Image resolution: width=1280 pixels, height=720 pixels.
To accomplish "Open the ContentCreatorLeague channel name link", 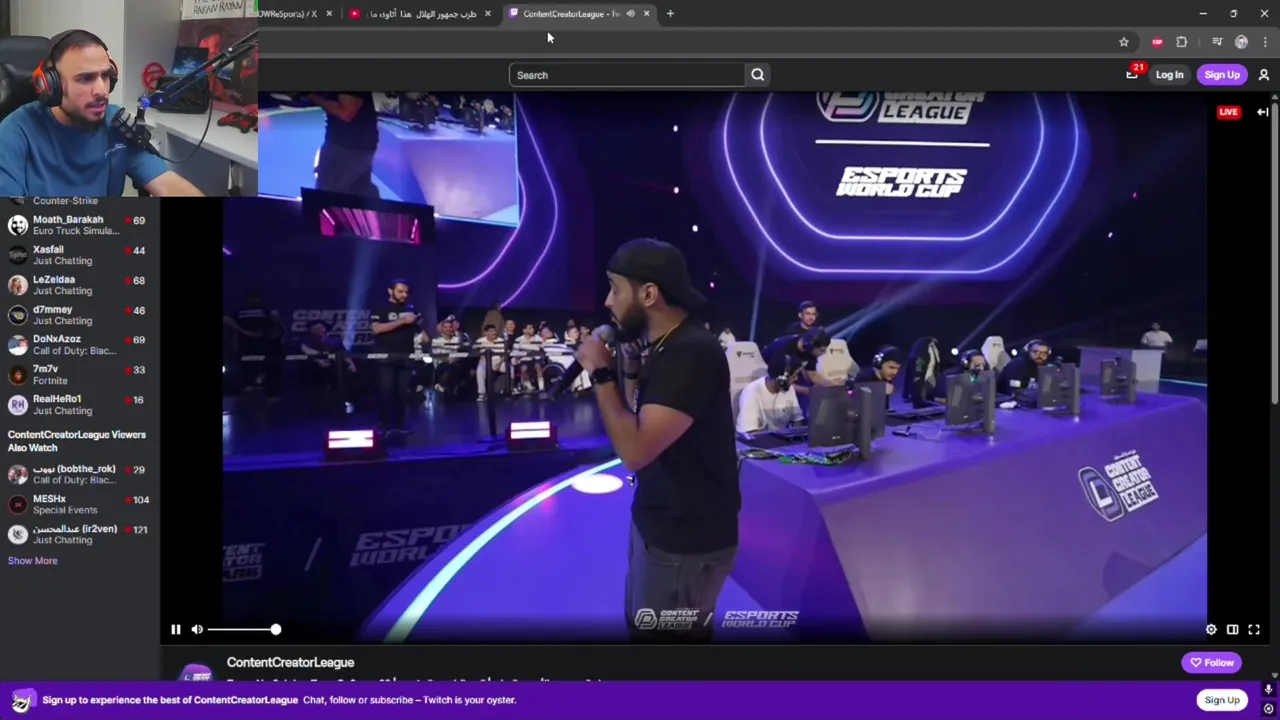I will coord(290,662).
